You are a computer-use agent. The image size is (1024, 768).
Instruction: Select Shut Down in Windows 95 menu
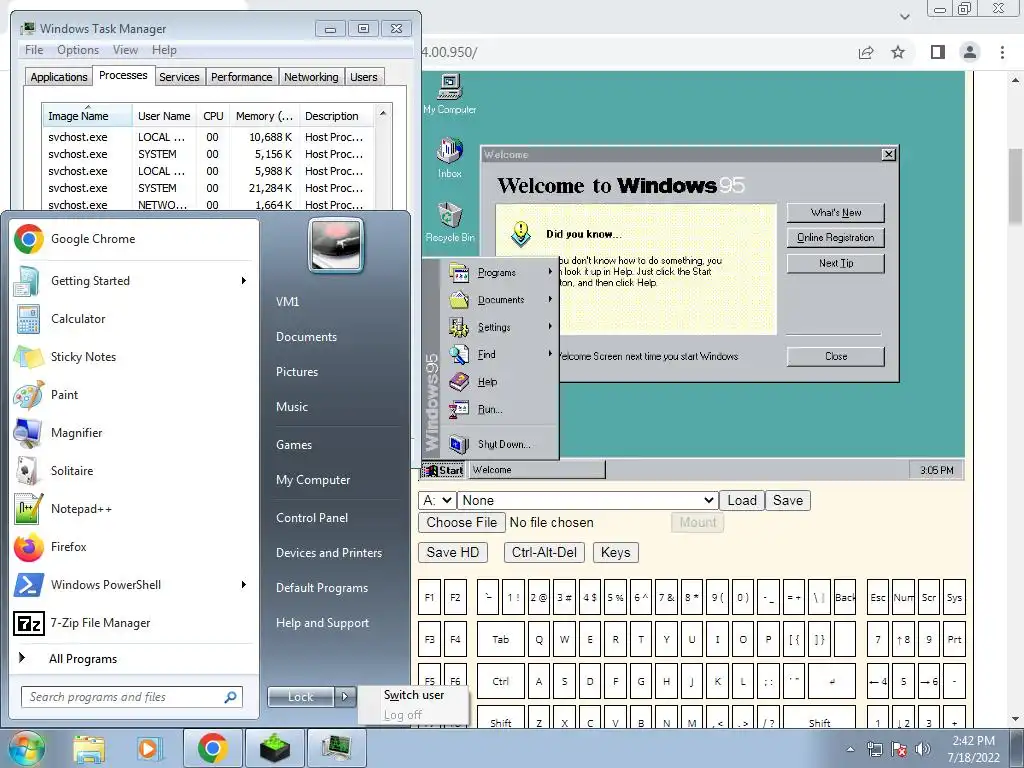pos(500,444)
